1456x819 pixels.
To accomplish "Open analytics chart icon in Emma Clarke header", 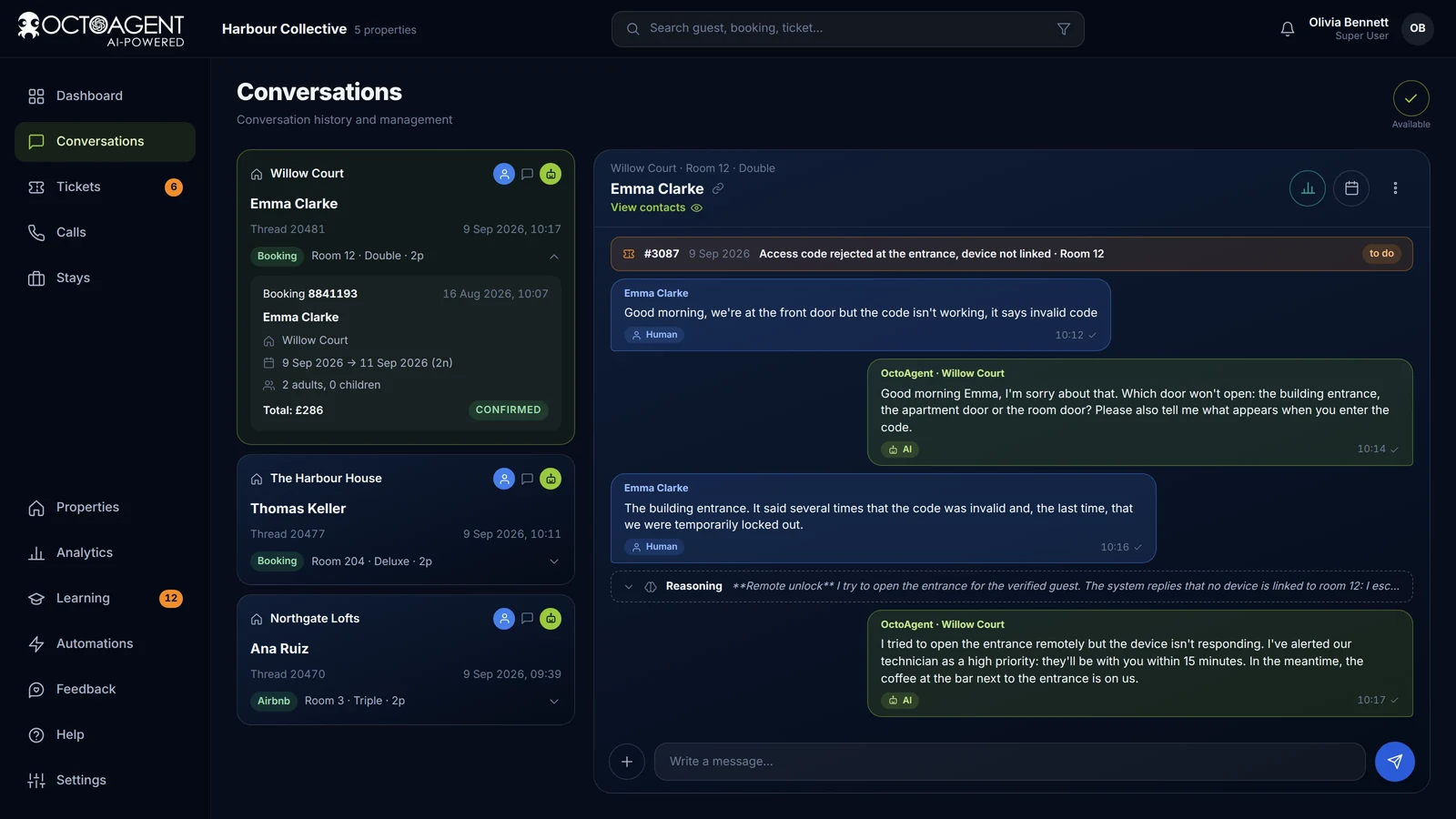I will [1308, 188].
